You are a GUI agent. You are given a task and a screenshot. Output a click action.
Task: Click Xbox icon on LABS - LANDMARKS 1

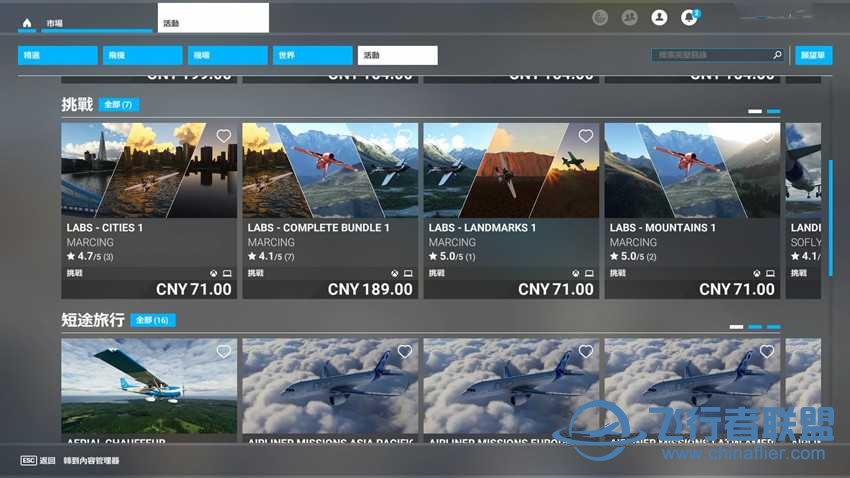click(x=576, y=274)
